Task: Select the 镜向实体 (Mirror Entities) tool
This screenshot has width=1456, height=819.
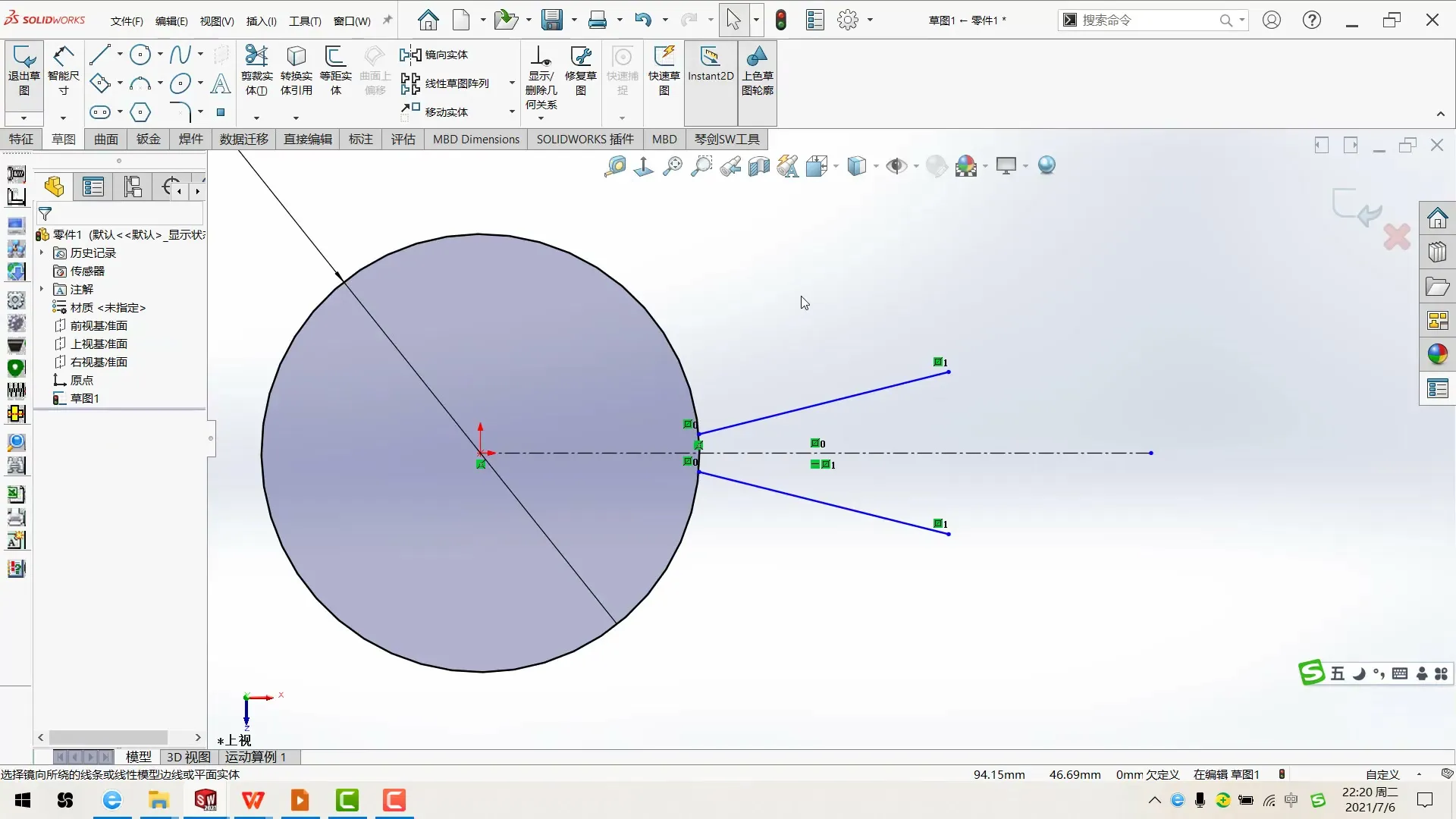Action: pos(440,55)
